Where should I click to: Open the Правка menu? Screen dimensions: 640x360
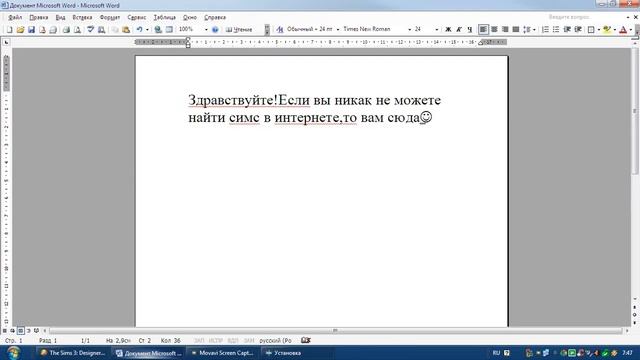point(39,18)
